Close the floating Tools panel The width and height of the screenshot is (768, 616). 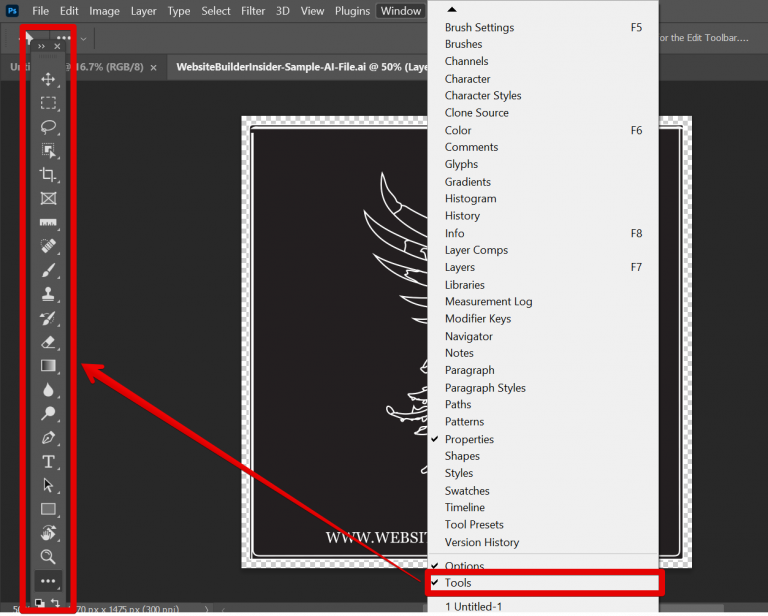click(57, 46)
